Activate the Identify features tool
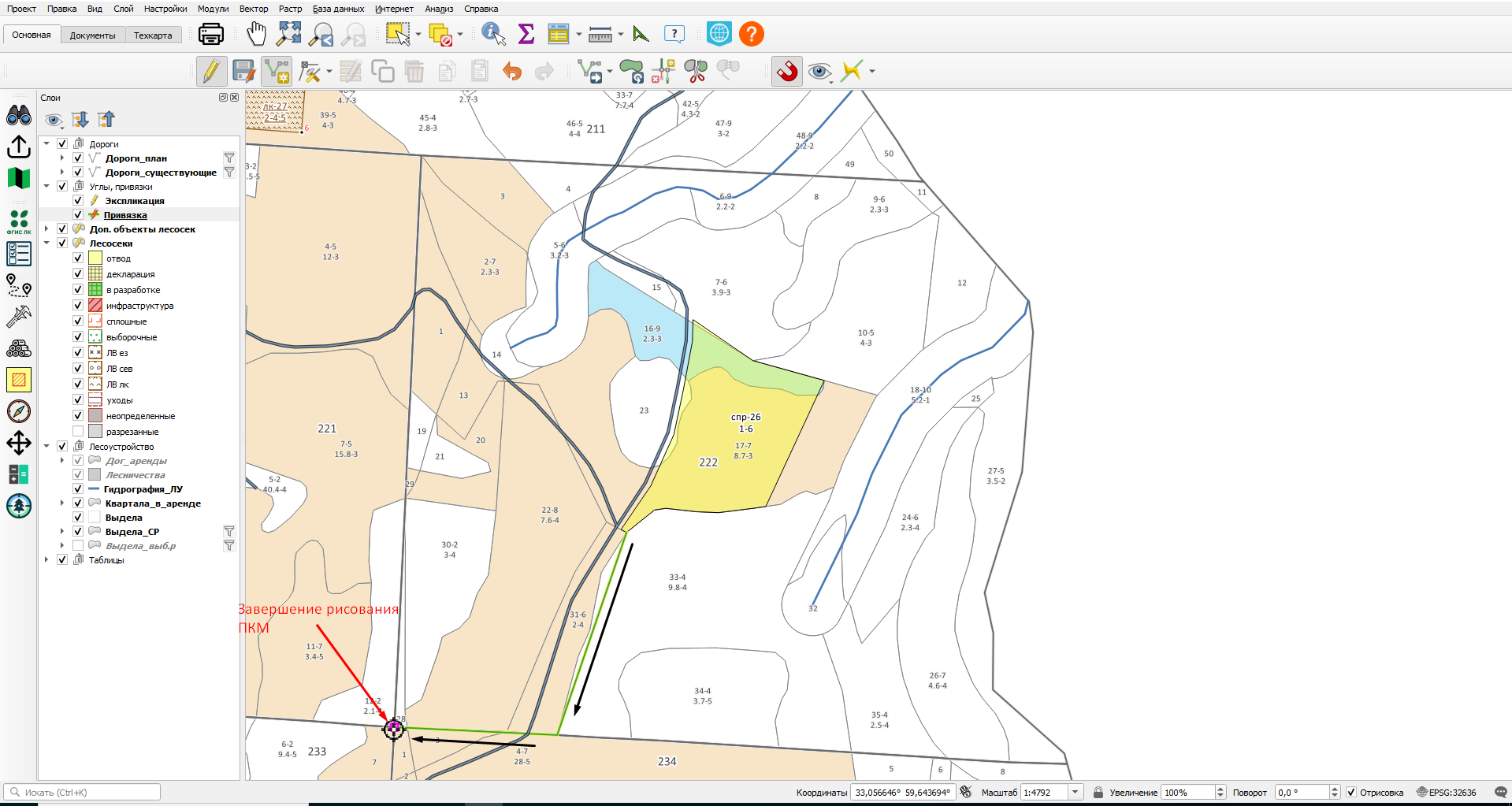This screenshot has height=806, width=1512. (x=493, y=34)
